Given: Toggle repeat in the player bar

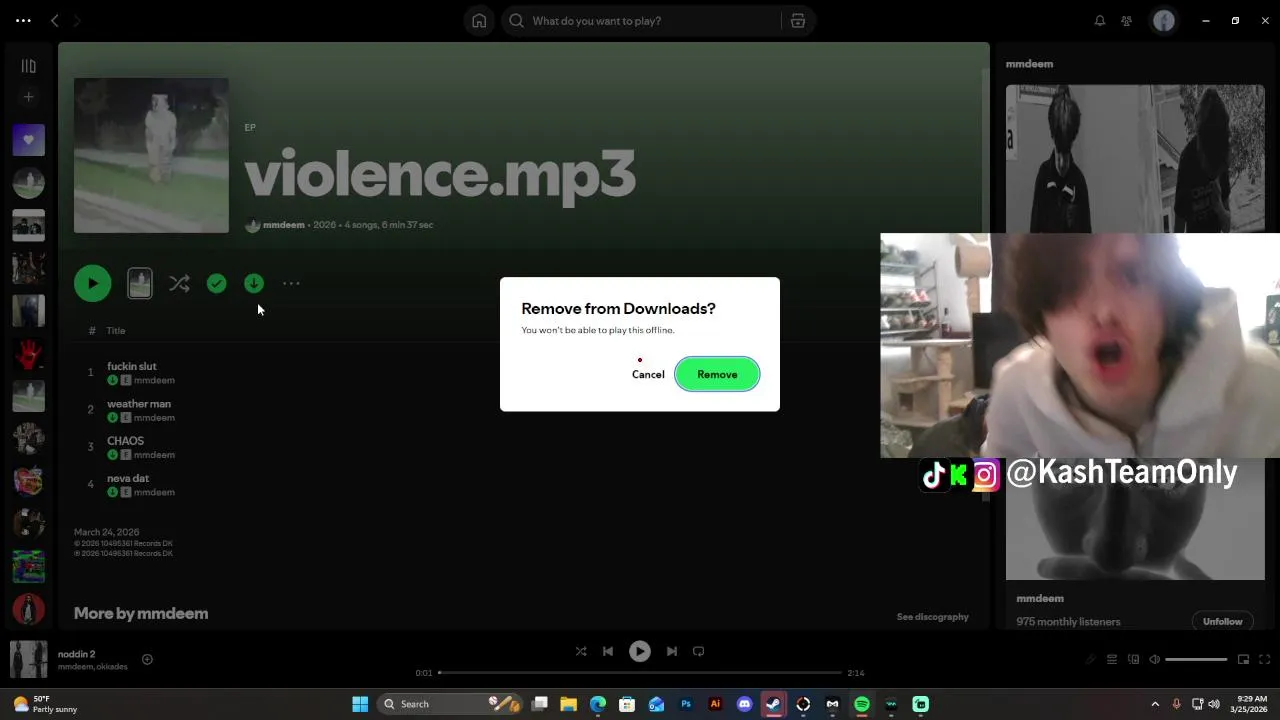Looking at the screenshot, I should [699, 651].
